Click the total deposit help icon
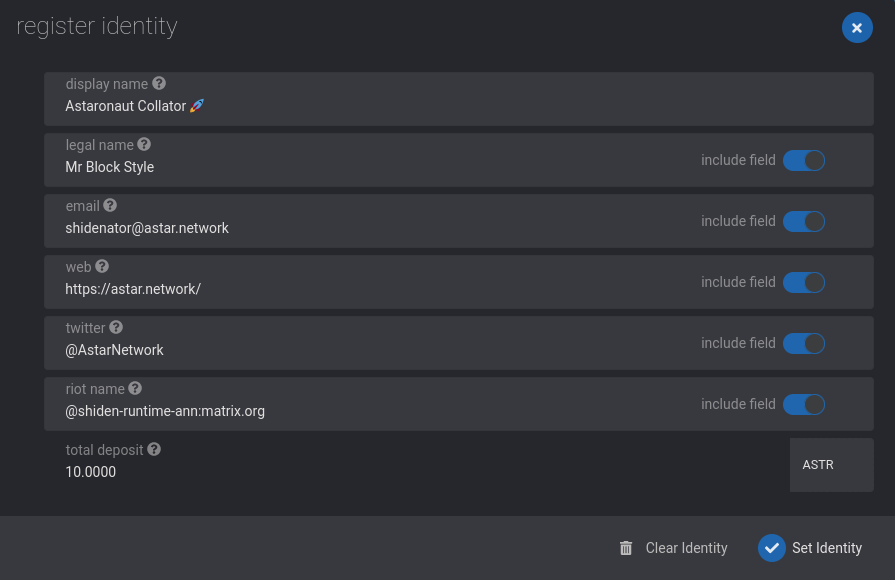The width and height of the screenshot is (895, 580). point(154,449)
